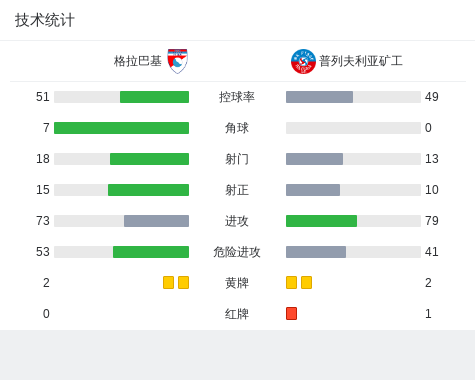Click the second yellow card icon on the home side
This screenshot has height=380, width=475.
pyautogui.click(x=183, y=282)
